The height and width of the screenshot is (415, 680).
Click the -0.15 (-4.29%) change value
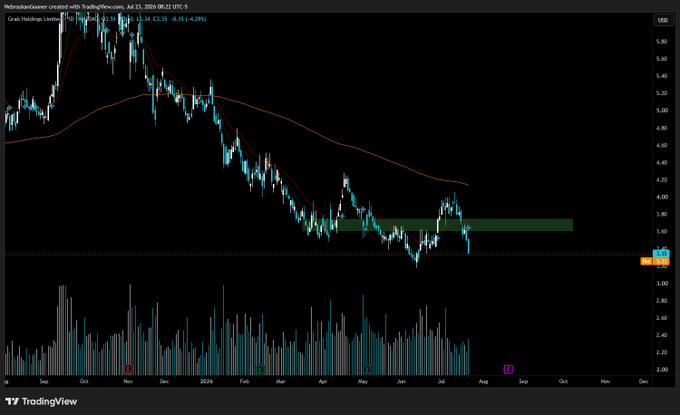[188, 19]
